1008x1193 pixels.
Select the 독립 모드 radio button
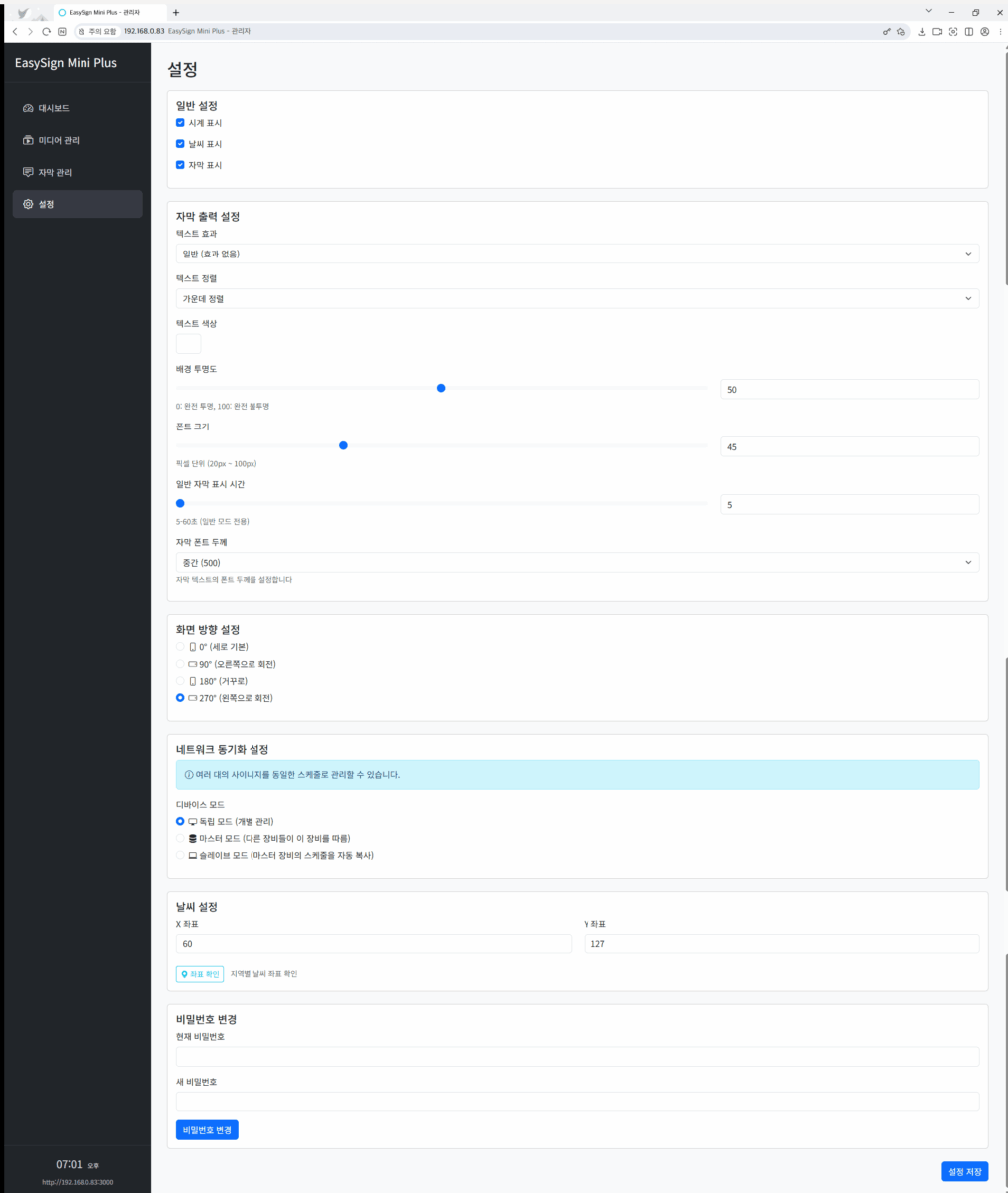pos(180,822)
